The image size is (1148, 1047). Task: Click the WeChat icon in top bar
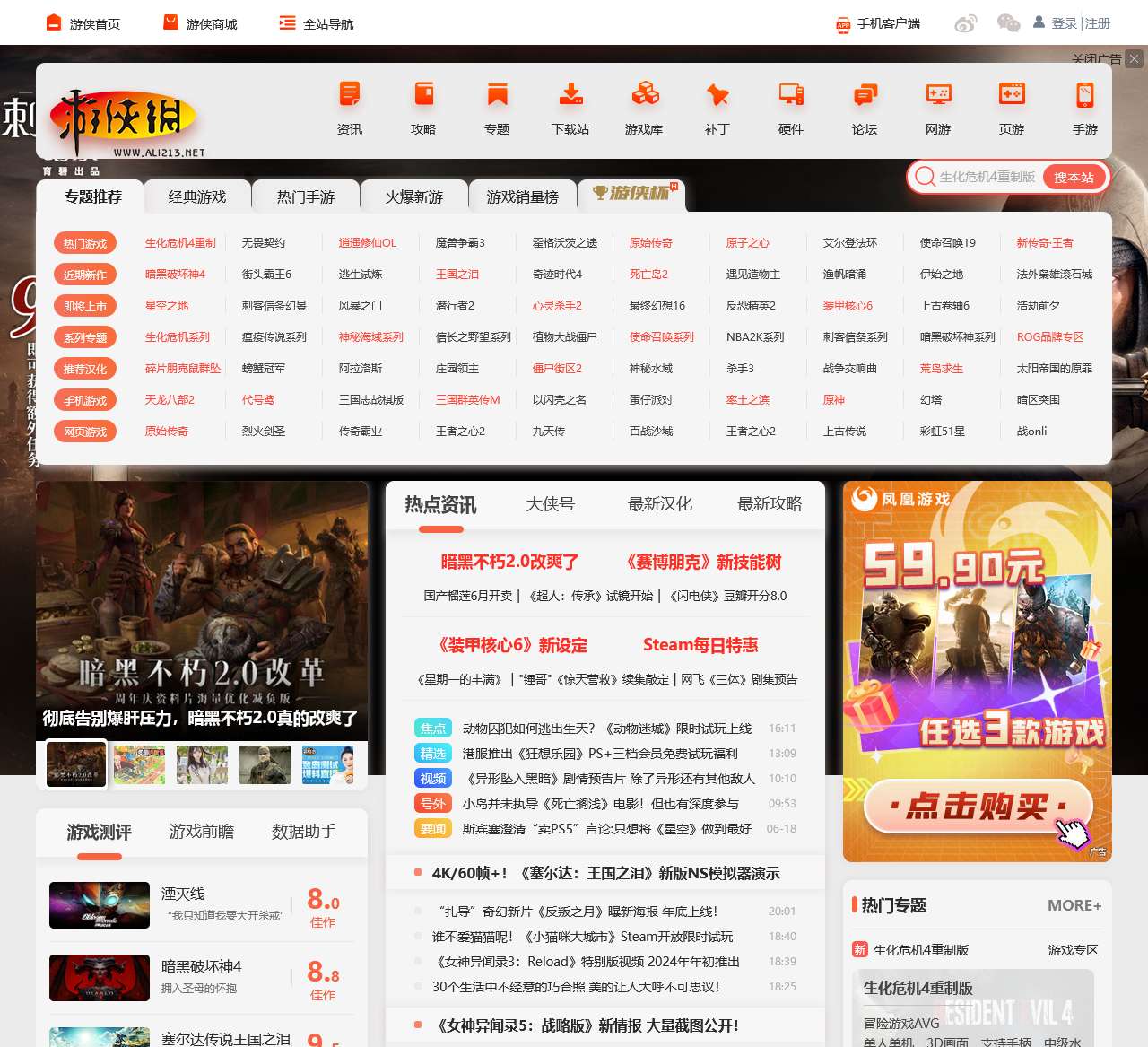click(x=1009, y=23)
